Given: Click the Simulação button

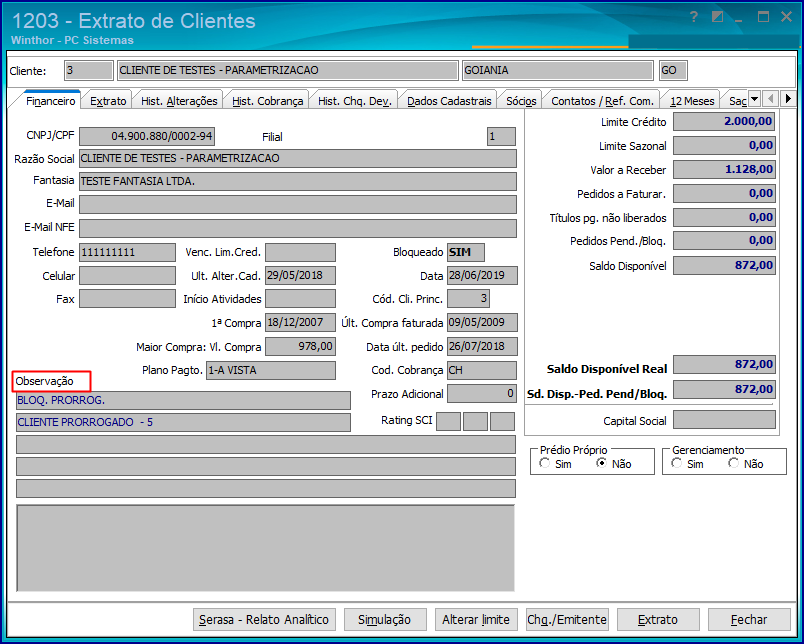Looking at the screenshot, I should [385, 619].
